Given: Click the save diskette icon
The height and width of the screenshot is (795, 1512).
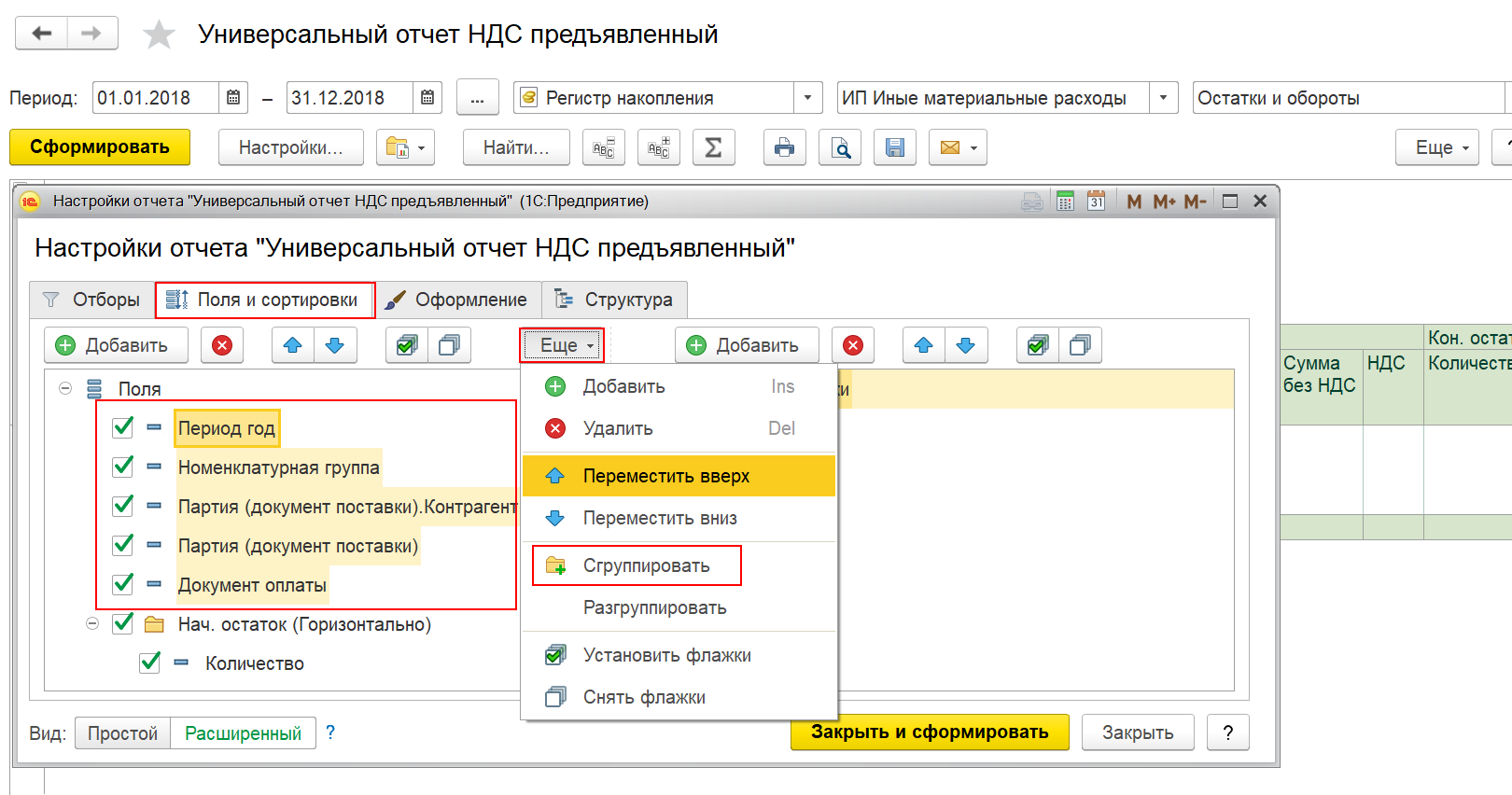Looking at the screenshot, I should 895,147.
